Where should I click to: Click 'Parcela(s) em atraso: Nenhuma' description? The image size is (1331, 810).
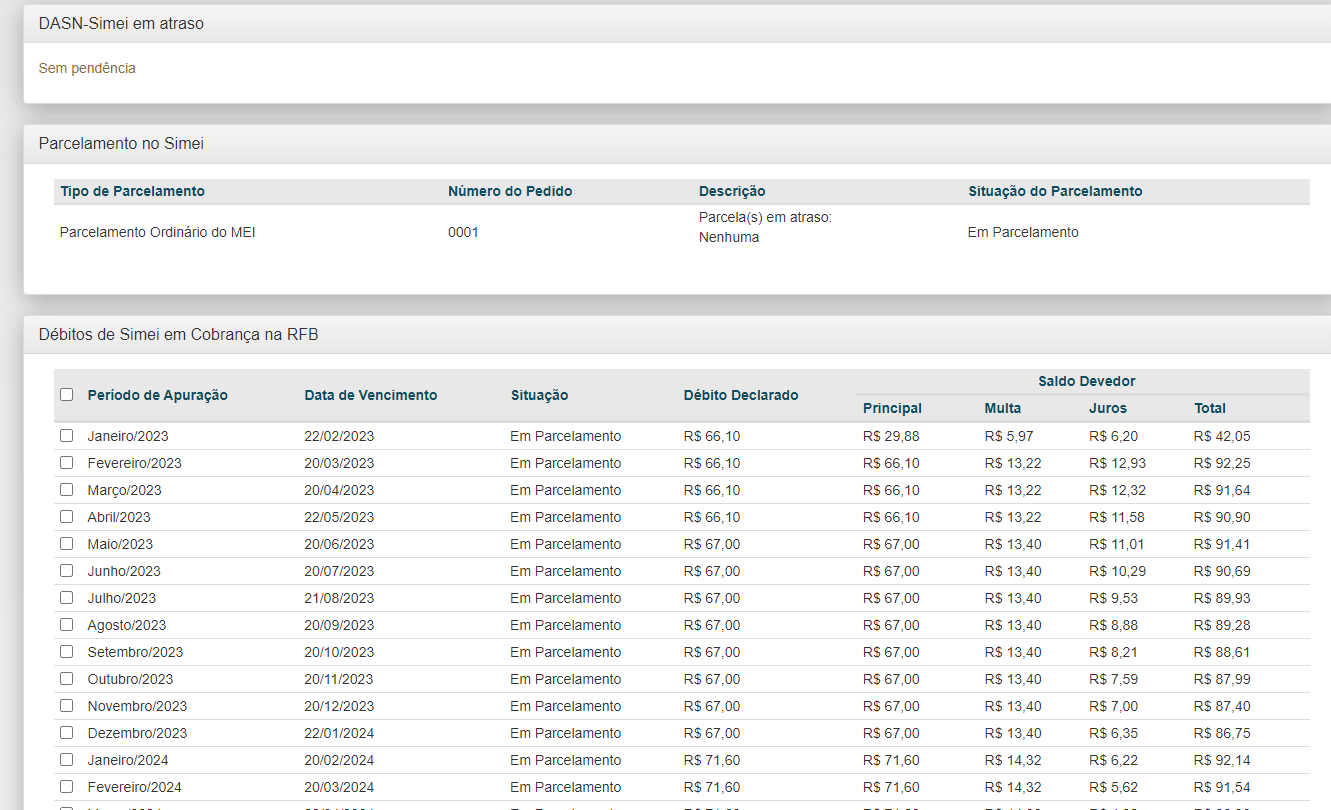[765, 227]
